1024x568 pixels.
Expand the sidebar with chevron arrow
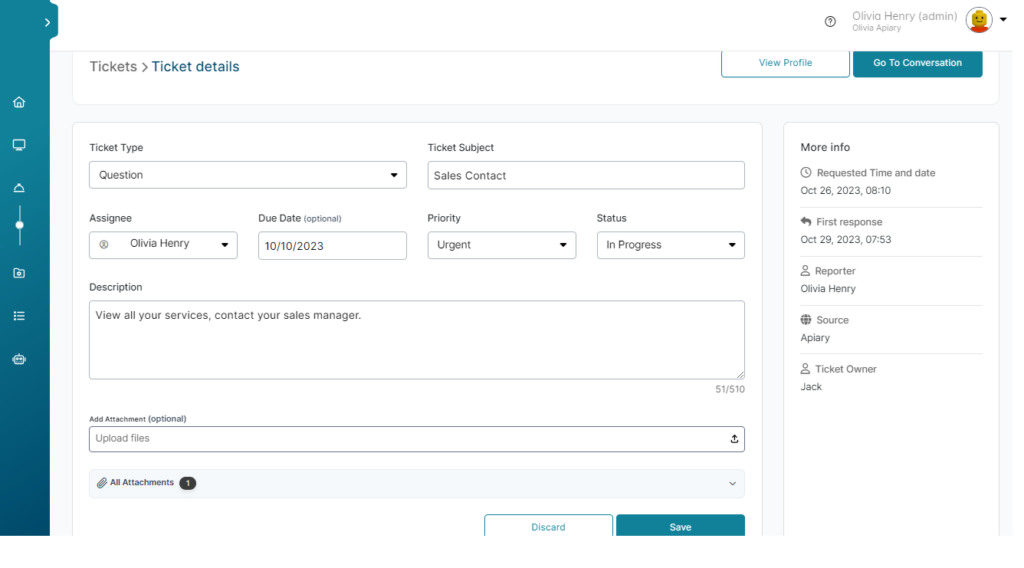(47, 22)
